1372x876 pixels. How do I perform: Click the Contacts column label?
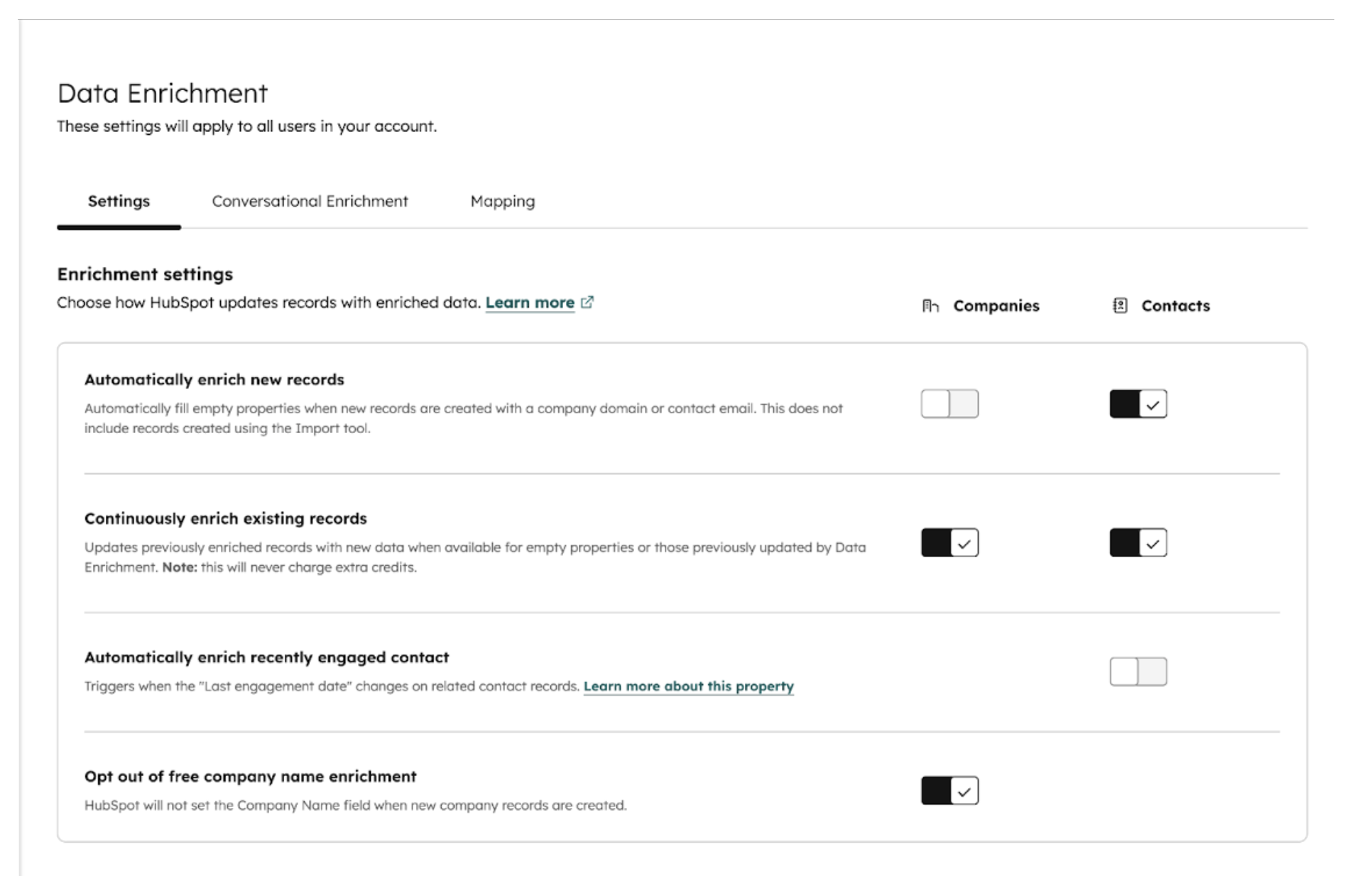click(1175, 306)
